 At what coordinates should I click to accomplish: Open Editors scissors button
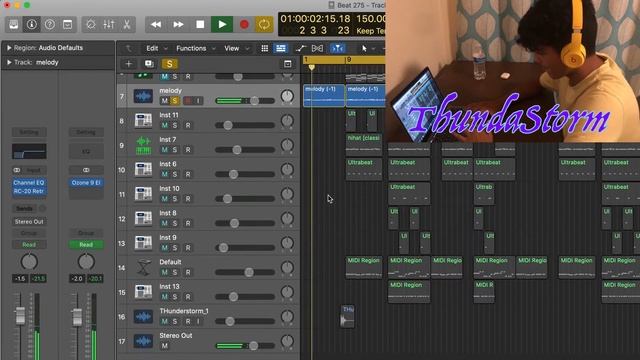pyautogui.click(x=127, y=25)
